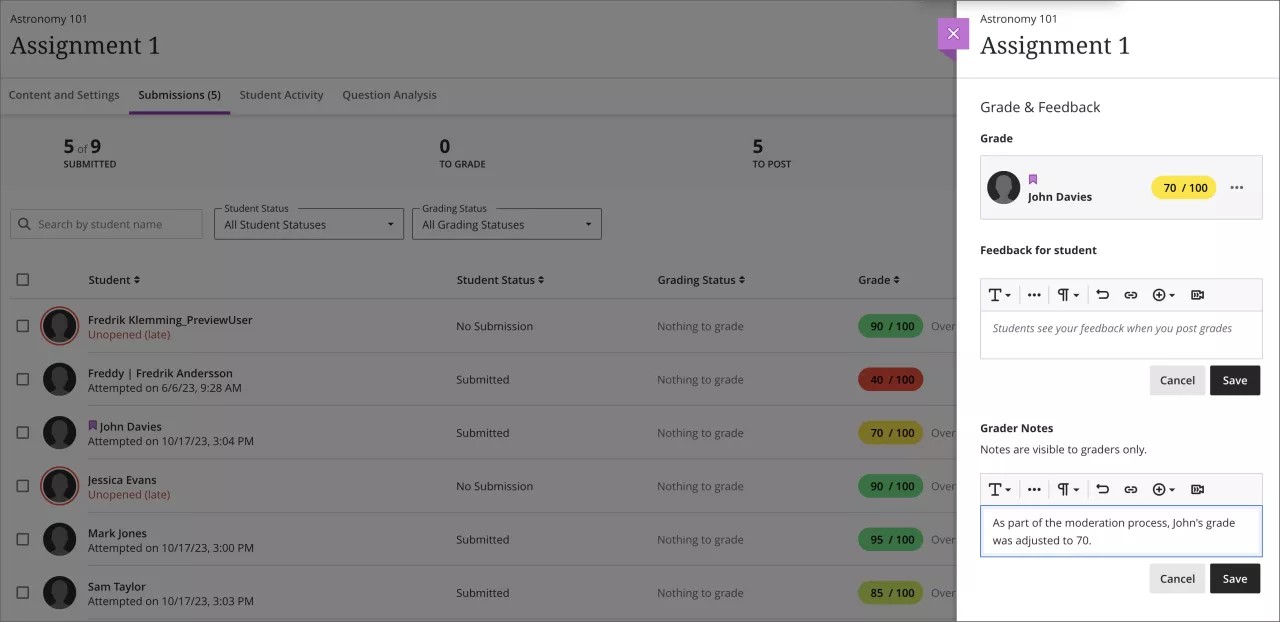Click the search by student name field
Image resolution: width=1280 pixels, height=622 pixels.
[106, 223]
